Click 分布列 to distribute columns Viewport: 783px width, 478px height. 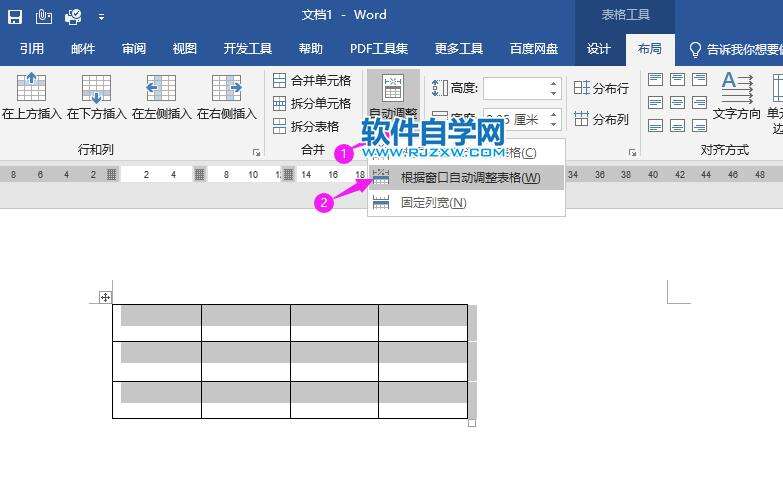pyautogui.click(x=601, y=119)
